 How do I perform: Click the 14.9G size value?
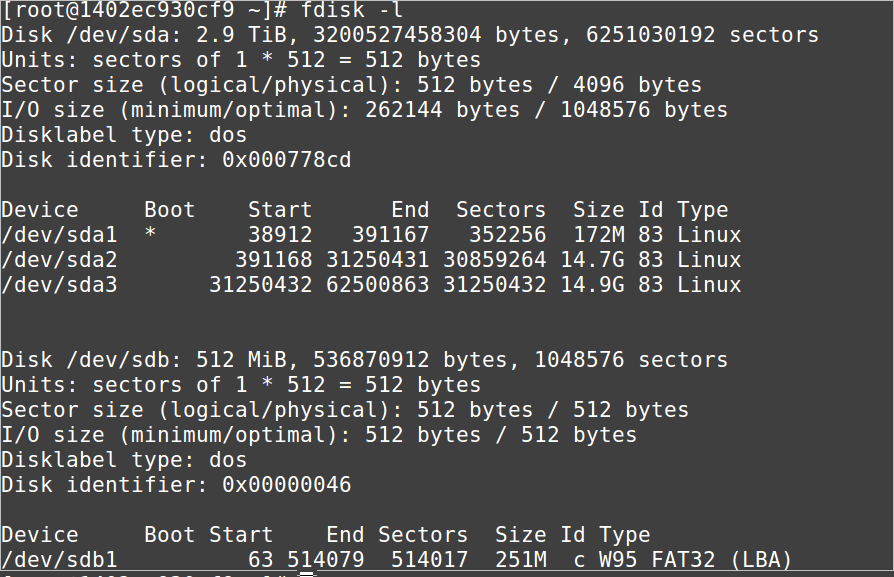pos(592,285)
